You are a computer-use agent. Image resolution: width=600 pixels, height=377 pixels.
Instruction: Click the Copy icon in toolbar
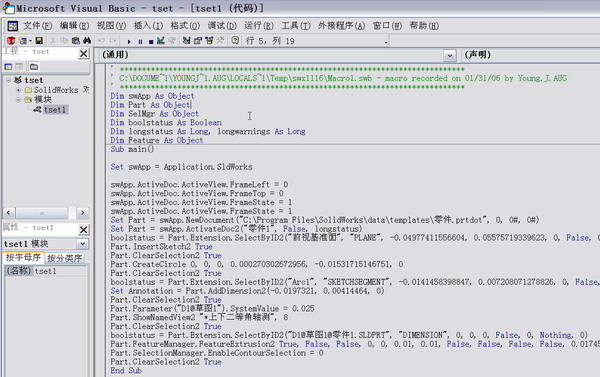tap(64, 41)
